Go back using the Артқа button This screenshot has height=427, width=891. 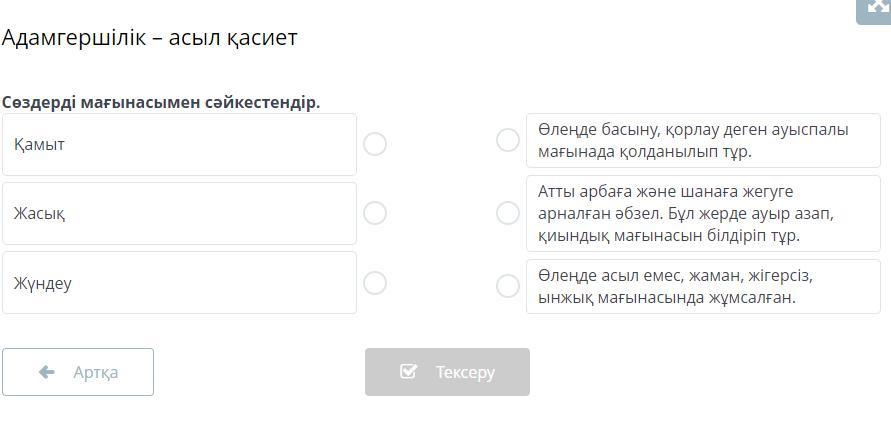[x=78, y=372]
